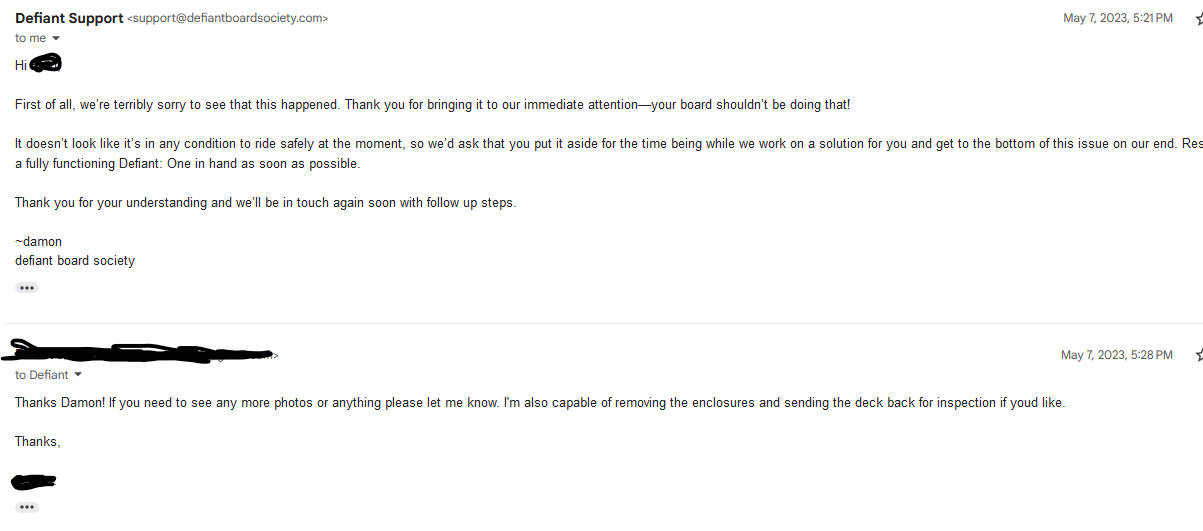Expand the "to me" recipient details arrow
Image resolution: width=1203 pixels, height=531 pixels.
(56, 38)
